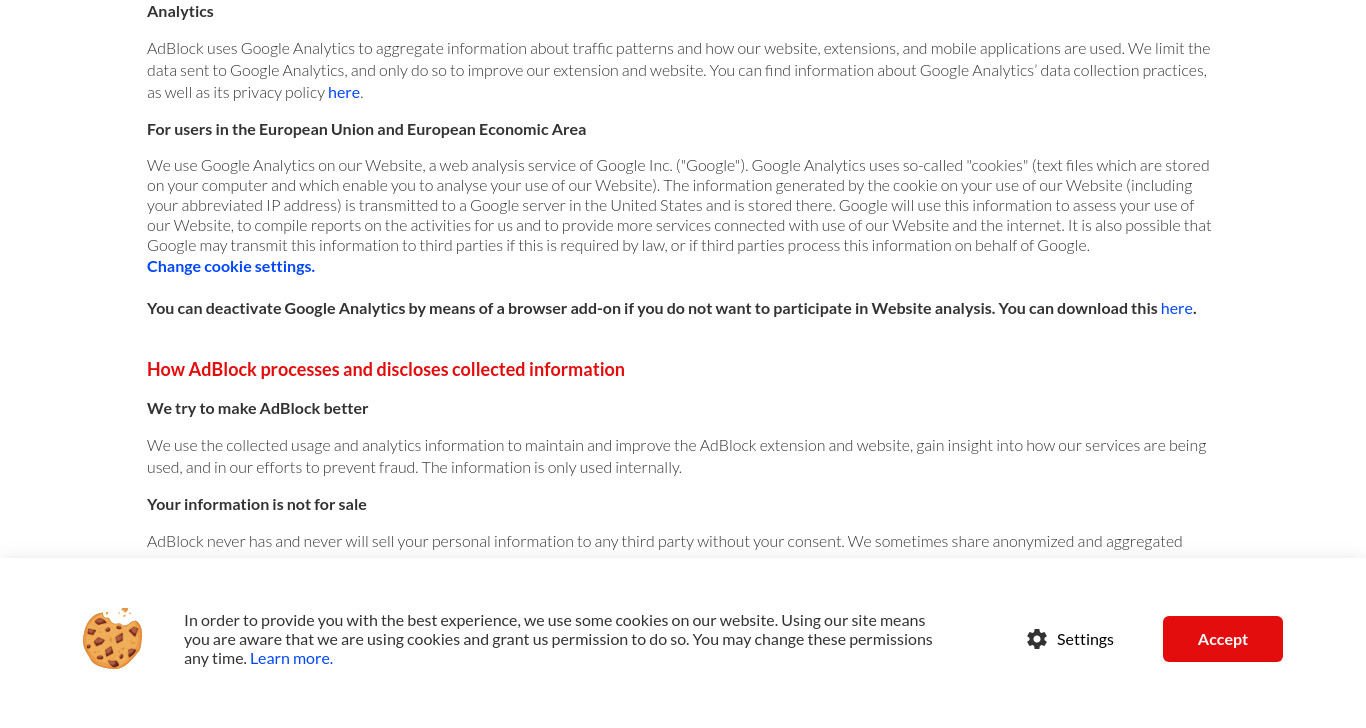
Task: Click the paragraph starting 'AdBlock never has'
Action: pyautogui.click(x=665, y=541)
